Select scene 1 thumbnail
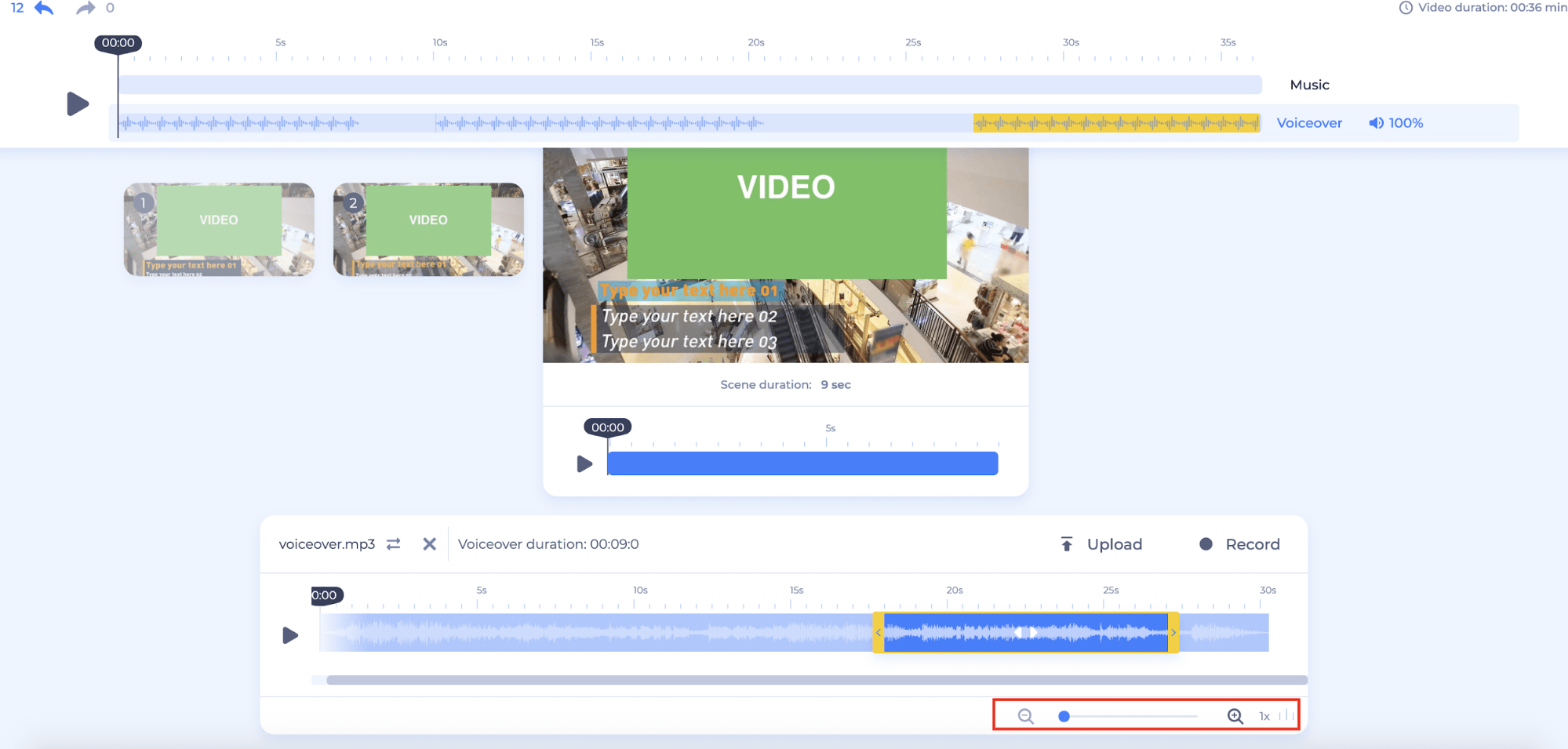Viewport: 1568px width, 749px height. (219, 229)
